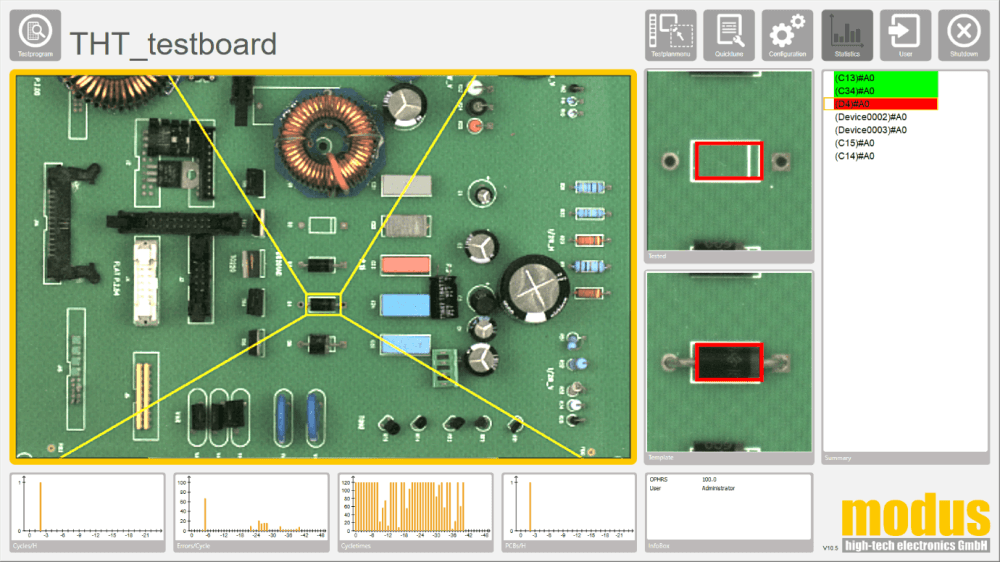1000x562 pixels.
Task: Select (C13)#A0 in summary list
Action: coord(886,78)
